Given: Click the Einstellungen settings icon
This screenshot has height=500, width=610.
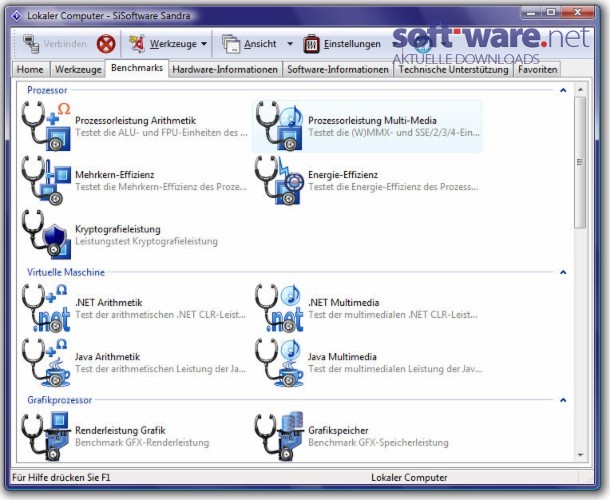Looking at the screenshot, I should click(311, 44).
